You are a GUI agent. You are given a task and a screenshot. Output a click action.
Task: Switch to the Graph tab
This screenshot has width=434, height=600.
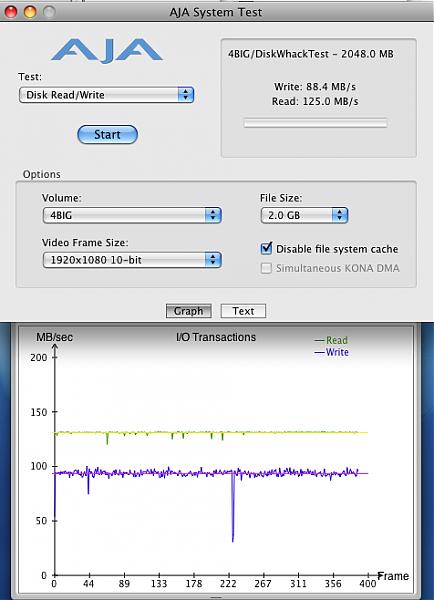(189, 311)
